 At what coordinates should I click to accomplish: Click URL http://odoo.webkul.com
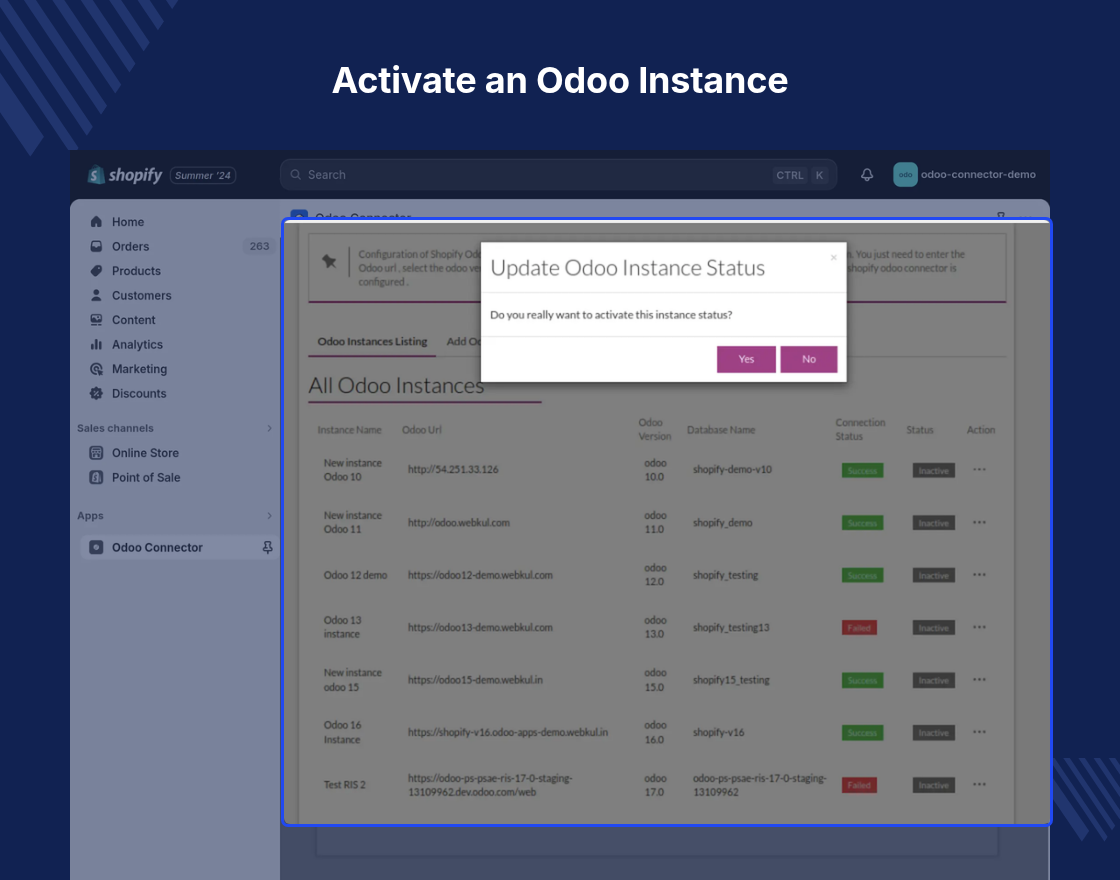(459, 522)
